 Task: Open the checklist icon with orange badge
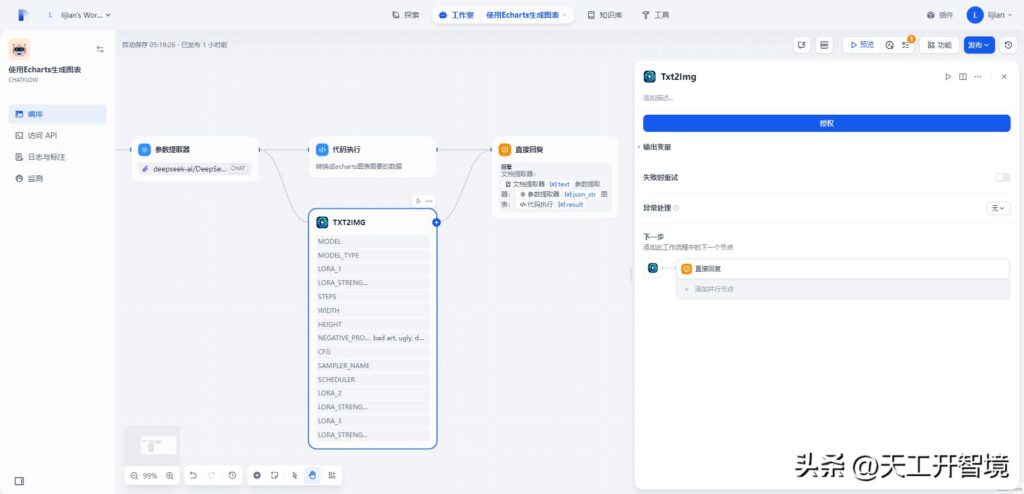click(x=906, y=45)
